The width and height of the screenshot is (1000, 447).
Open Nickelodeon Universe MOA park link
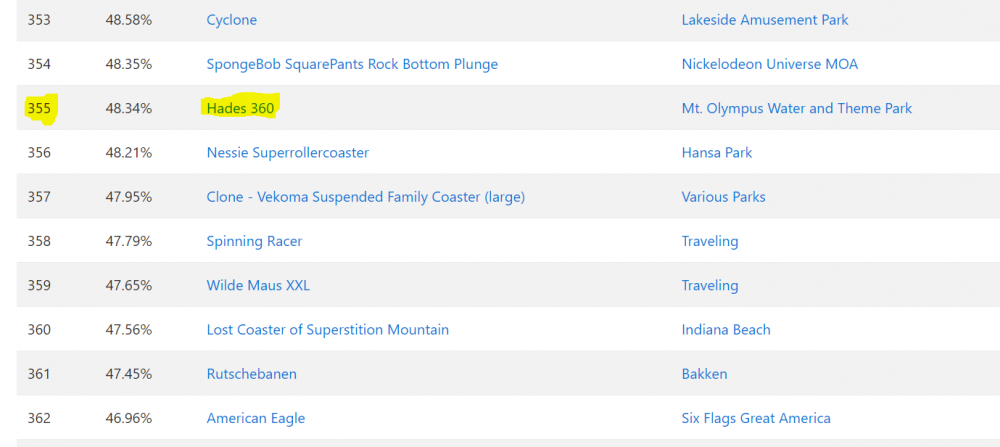click(x=769, y=64)
